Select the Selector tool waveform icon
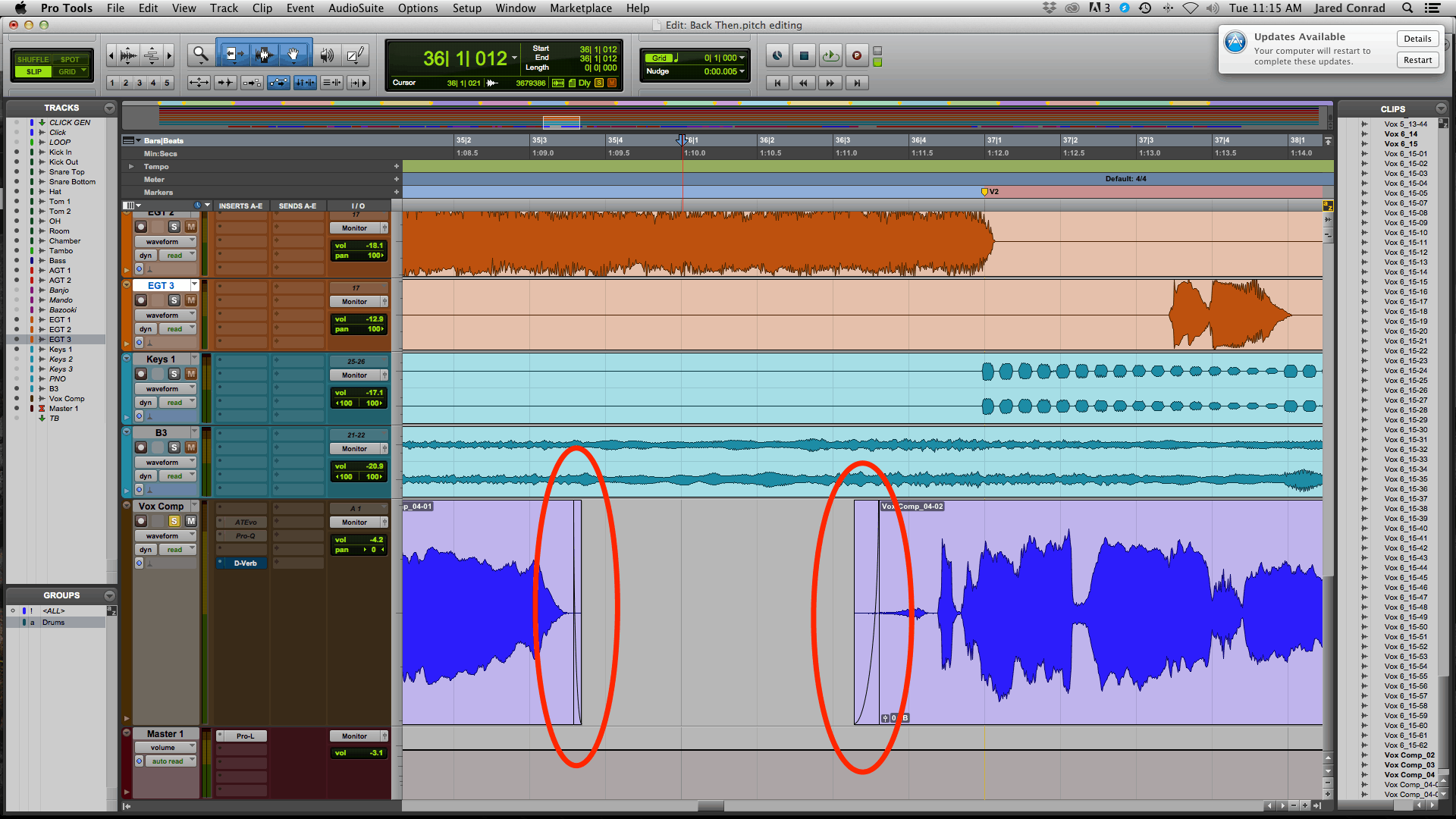The image size is (1456, 819). coord(264,55)
